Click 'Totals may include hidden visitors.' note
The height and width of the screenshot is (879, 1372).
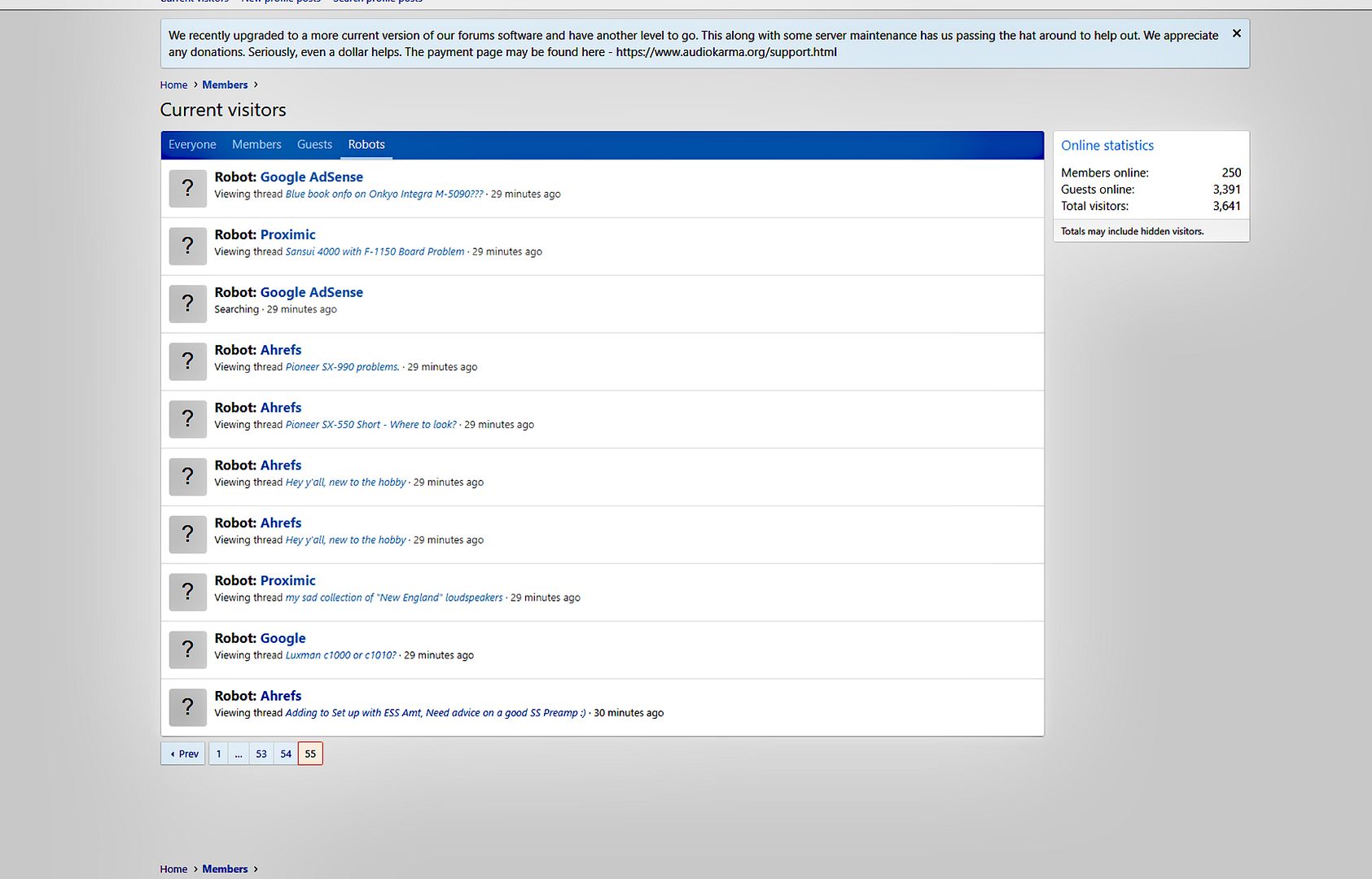tap(1132, 231)
